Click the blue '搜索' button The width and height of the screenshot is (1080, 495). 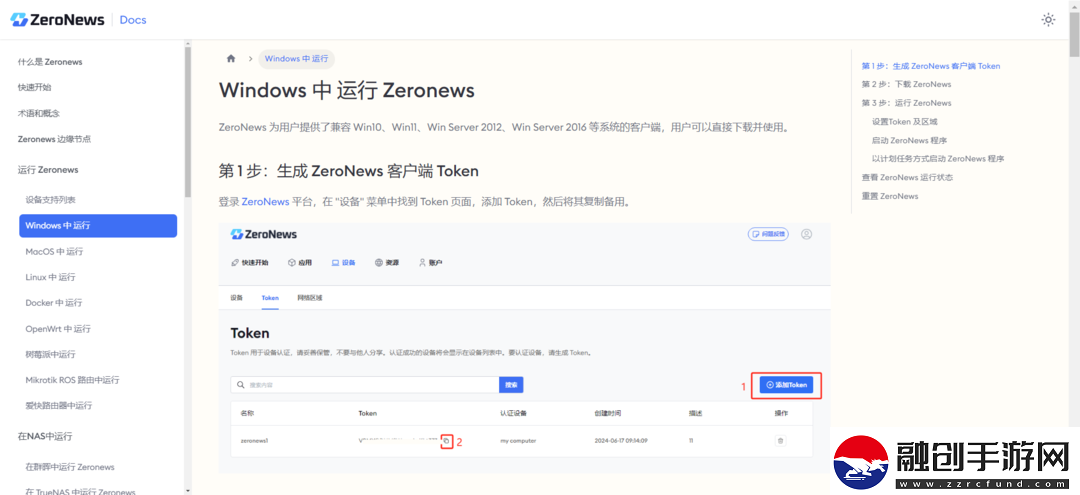pos(511,385)
